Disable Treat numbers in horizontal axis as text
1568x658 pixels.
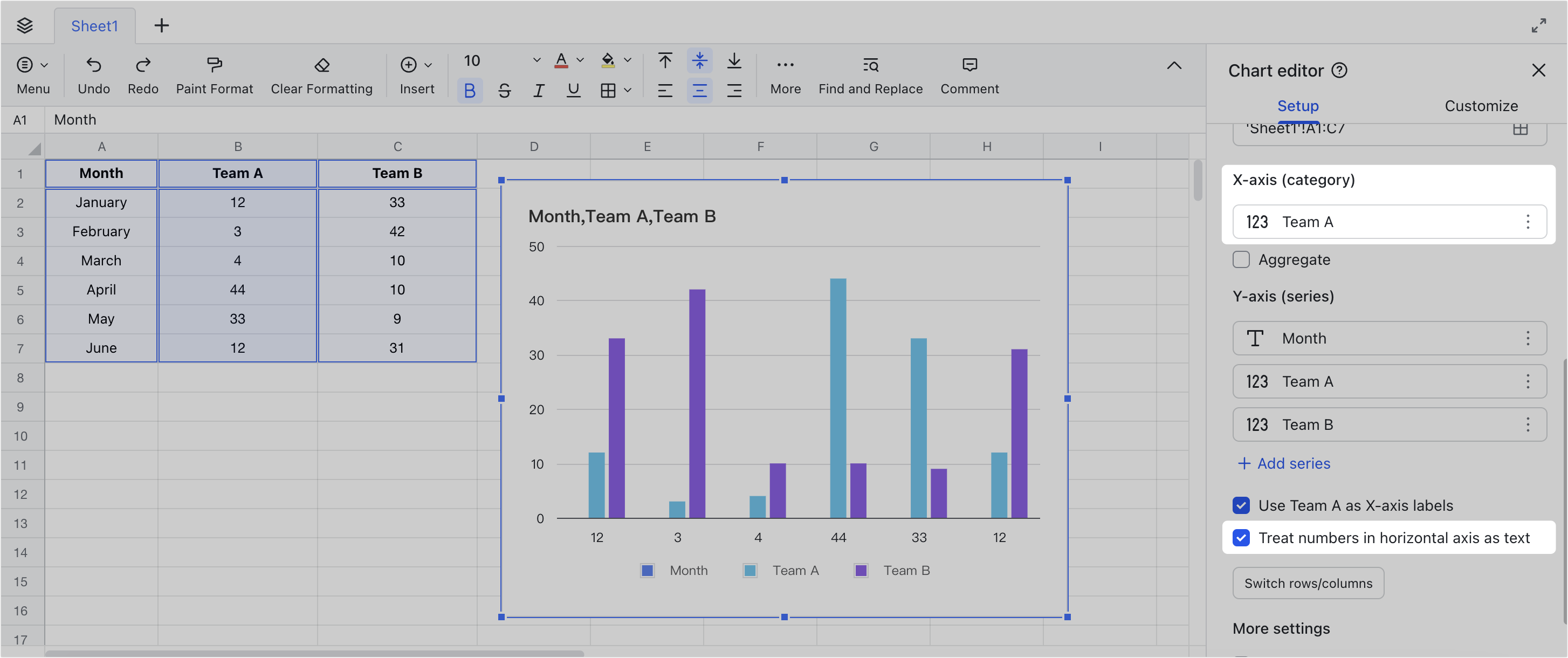pyautogui.click(x=1241, y=538)
